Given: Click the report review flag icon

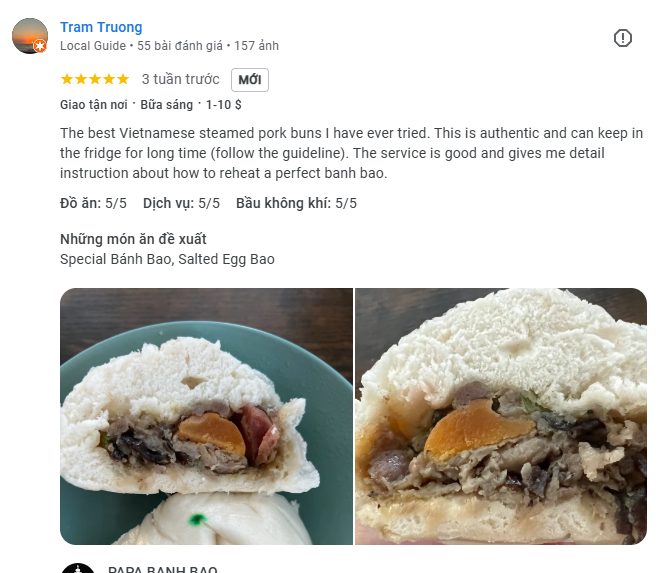Looking at the screenshot, I should coord(622,38).
